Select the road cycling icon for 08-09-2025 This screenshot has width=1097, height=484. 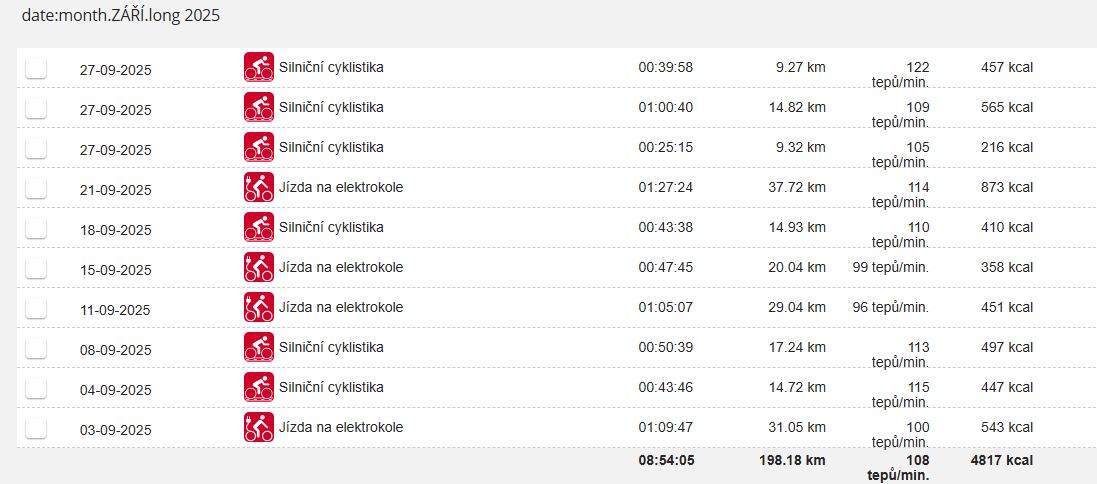pyautogui.click(x=259, y=347)
